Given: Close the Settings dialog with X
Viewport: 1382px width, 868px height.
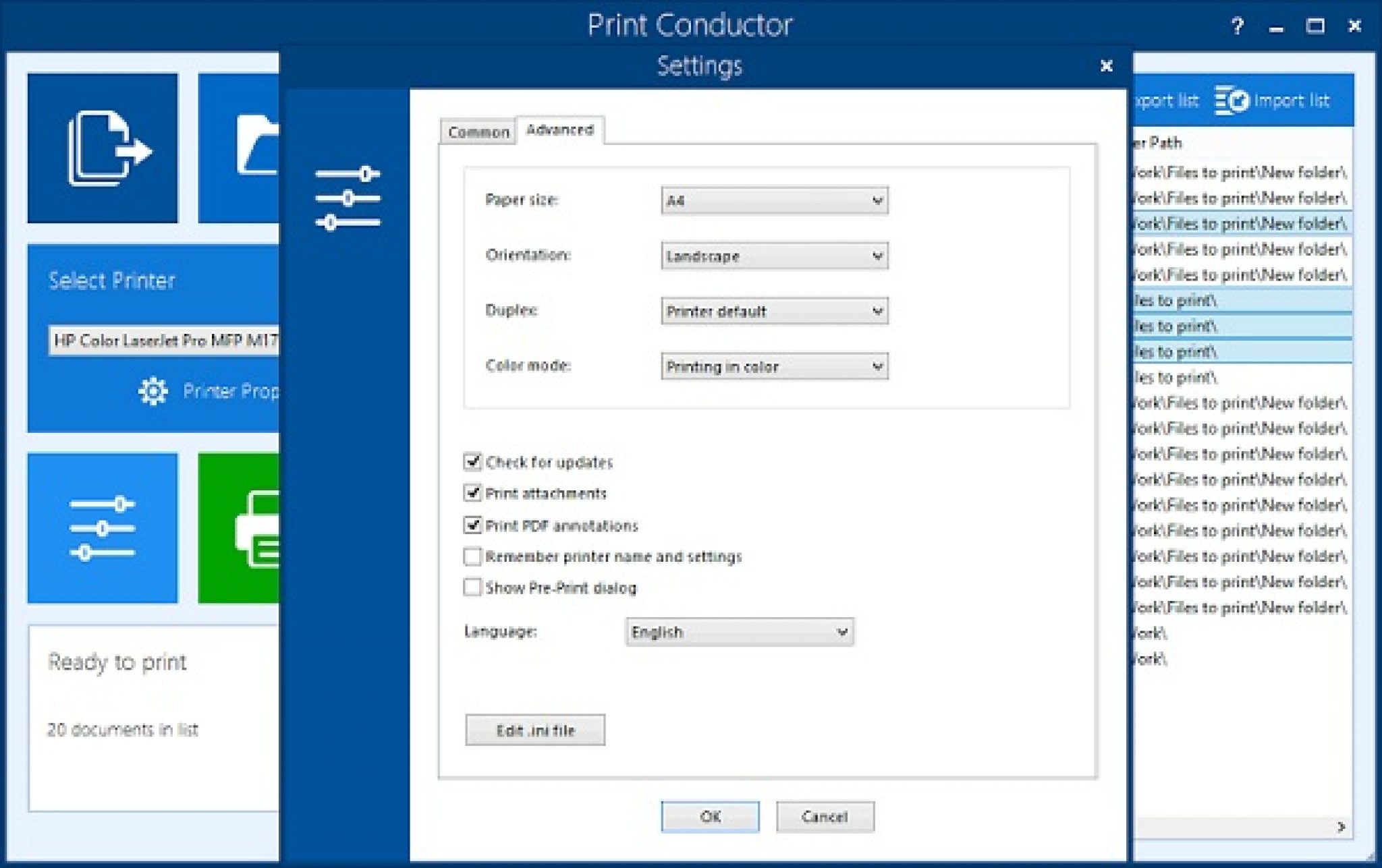Looking at the screenshot, I should 1106,66.
